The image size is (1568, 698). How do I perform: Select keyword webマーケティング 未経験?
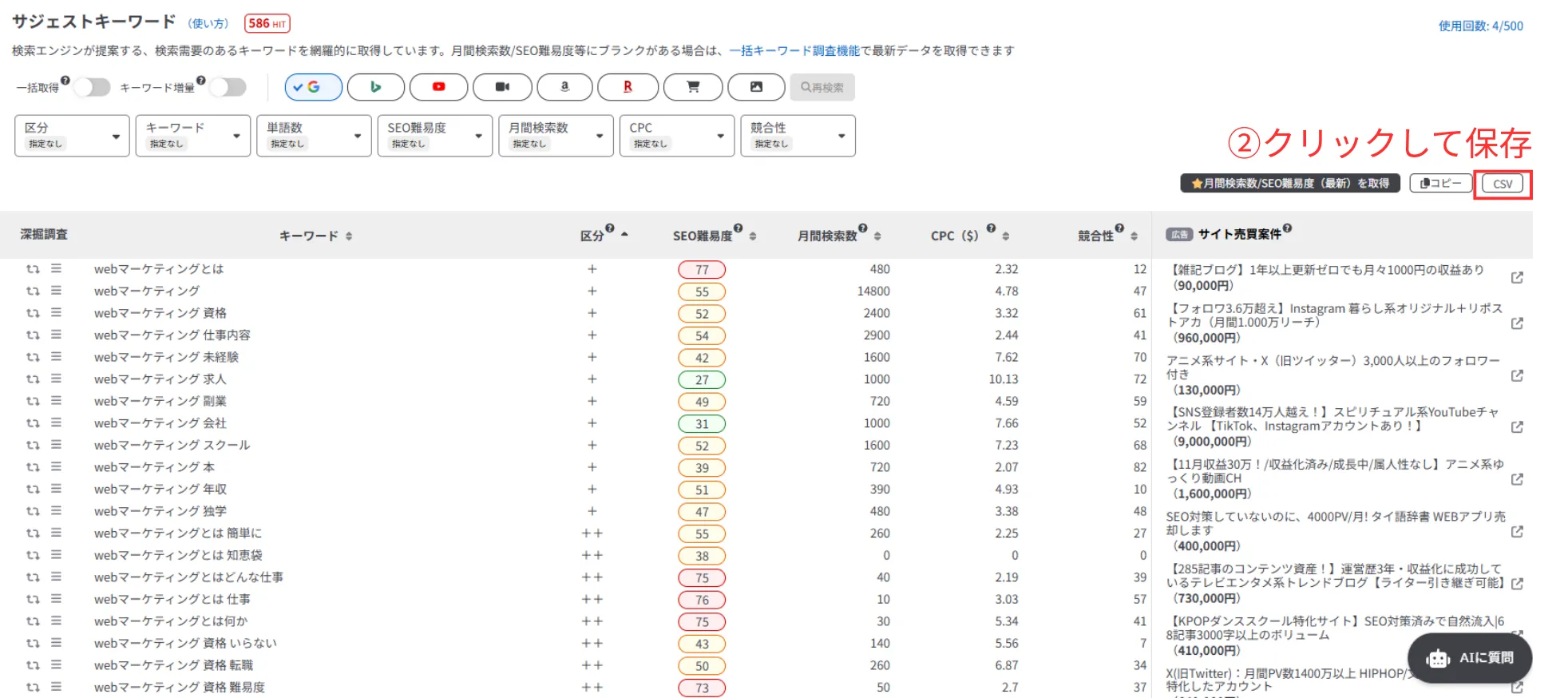click(x=166, y=357)
